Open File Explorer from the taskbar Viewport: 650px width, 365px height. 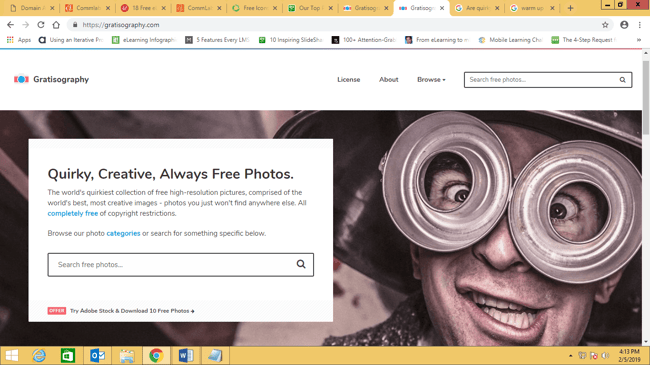[127, 356]
